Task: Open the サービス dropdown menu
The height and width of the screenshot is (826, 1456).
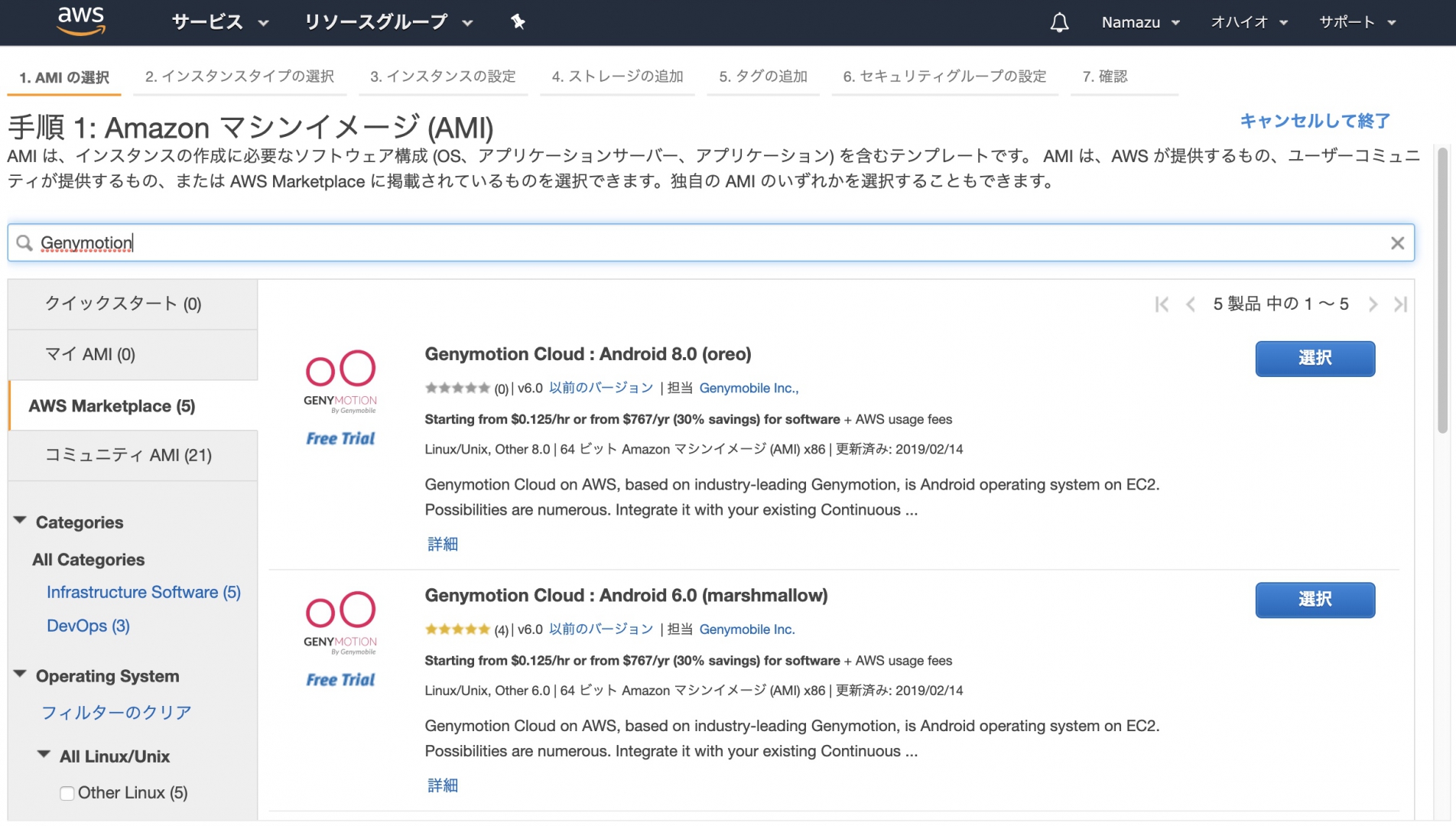Action: tap(219, 22)
